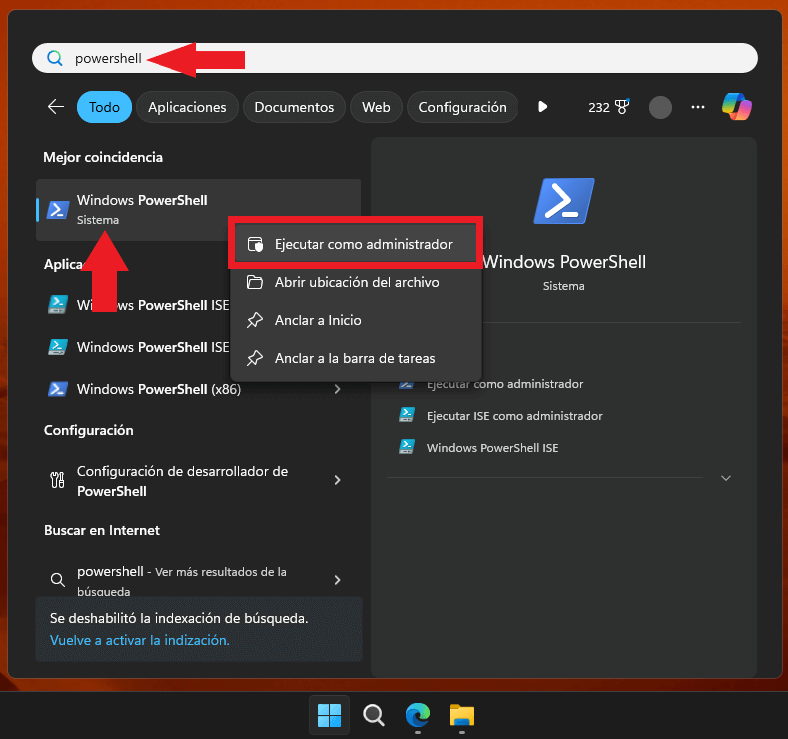Click the folder icon beside Abrir ubicación del archivo
Screen dimensions: 788x739
[255, 282]
